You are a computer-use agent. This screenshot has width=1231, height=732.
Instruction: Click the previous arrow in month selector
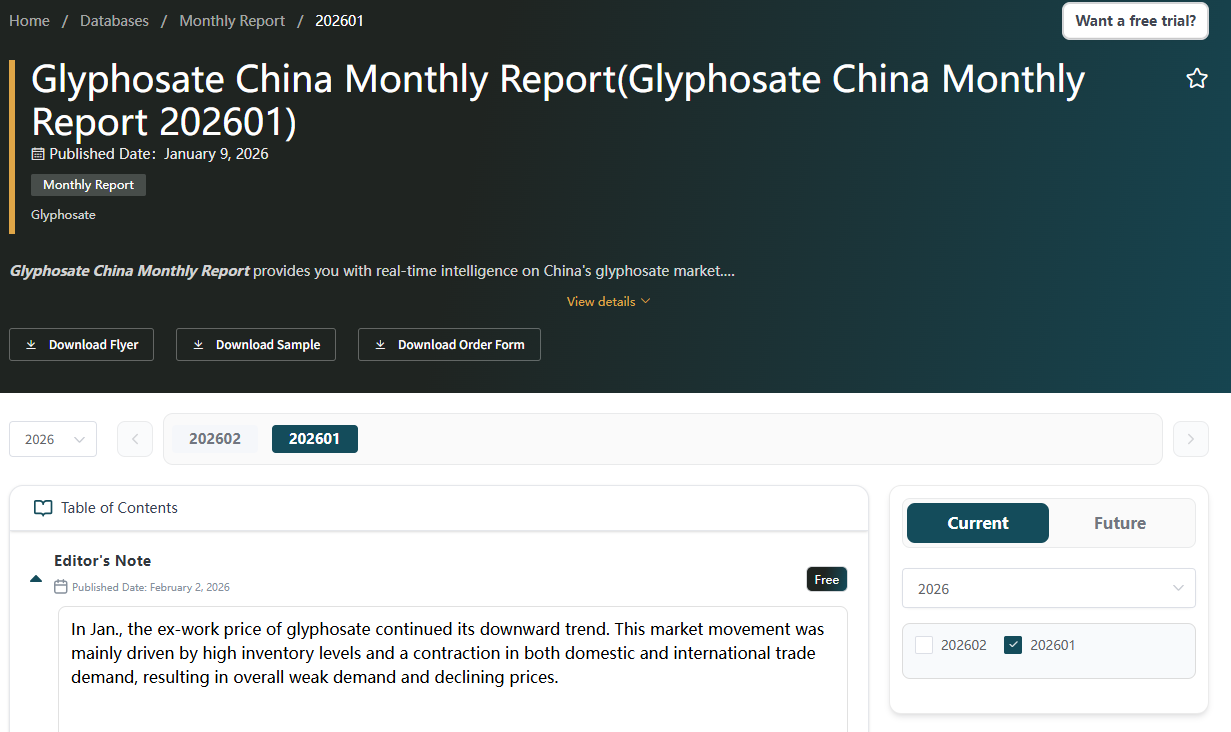135,439
